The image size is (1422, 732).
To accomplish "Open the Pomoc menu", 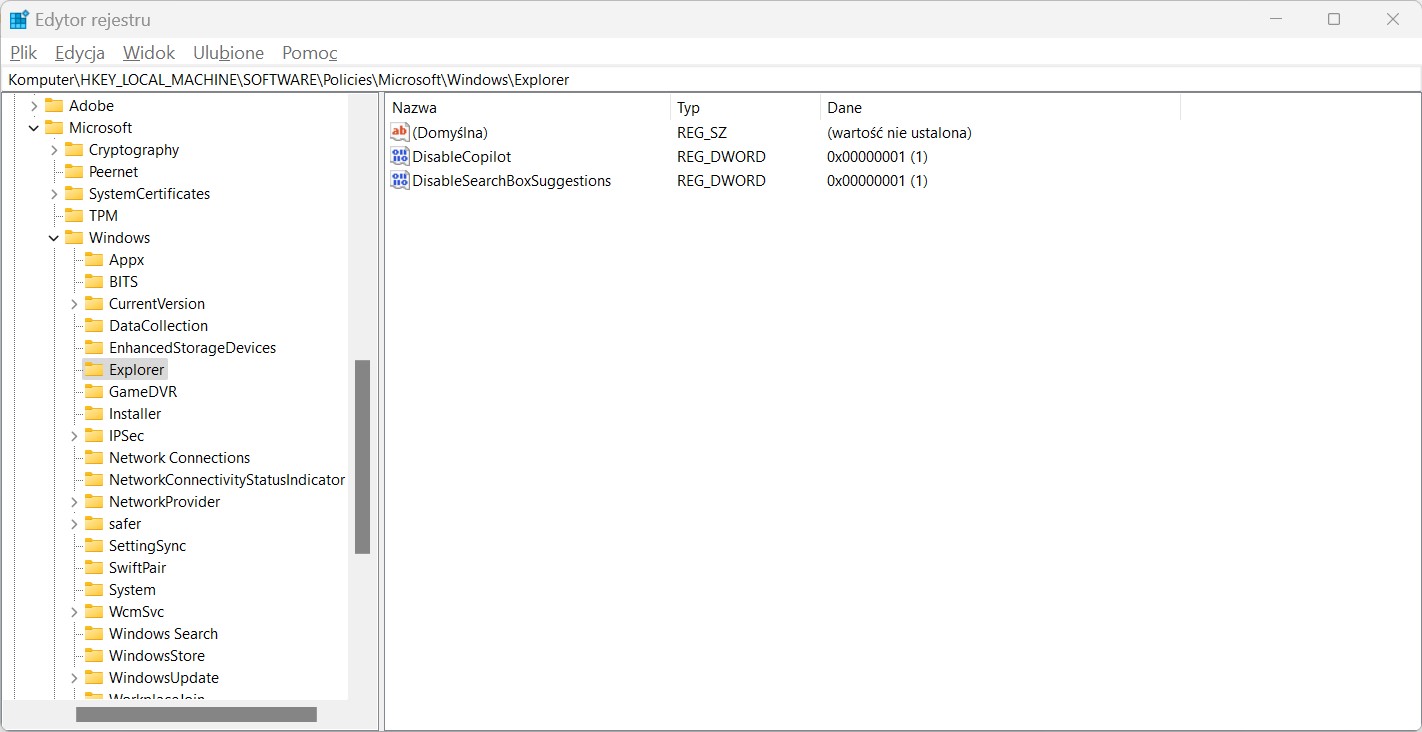I will [310, 53].
